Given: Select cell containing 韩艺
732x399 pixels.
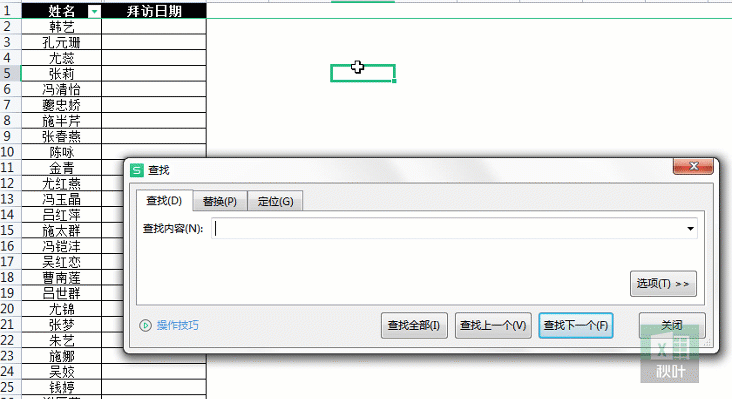Looking at the screenshot, I should pos(62,27).
